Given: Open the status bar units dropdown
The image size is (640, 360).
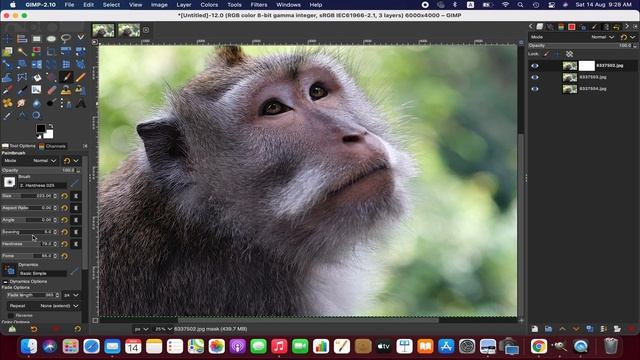Looking at the screenshot, I should click(x=142, y=329).
